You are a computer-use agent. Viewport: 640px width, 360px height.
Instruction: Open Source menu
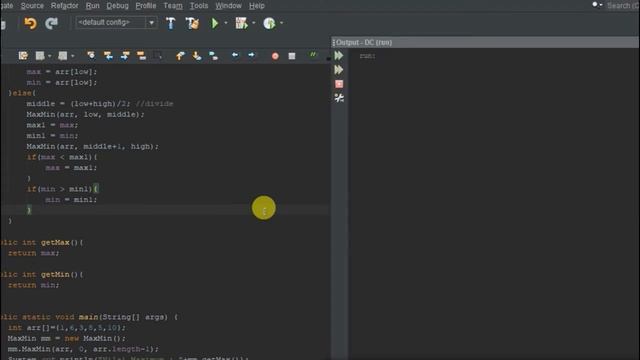[32, 6]
